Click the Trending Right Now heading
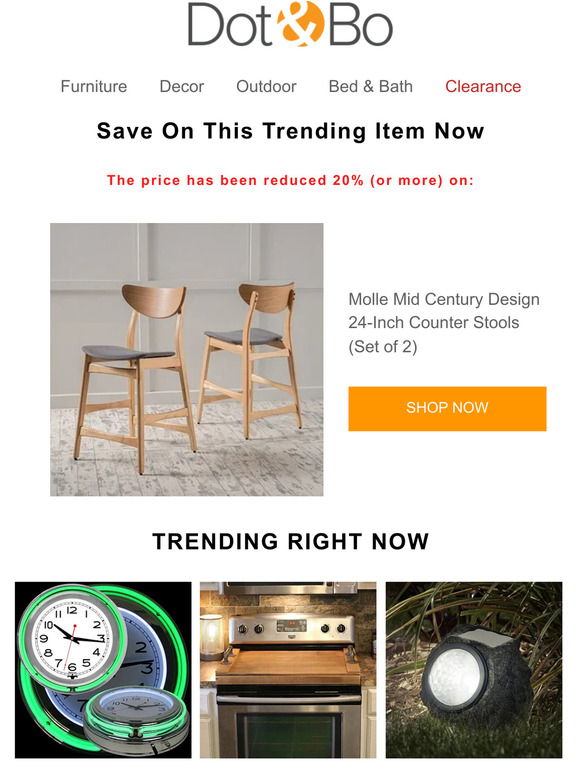The width and height of the screenshot is (580, 774). click(290, 542)
